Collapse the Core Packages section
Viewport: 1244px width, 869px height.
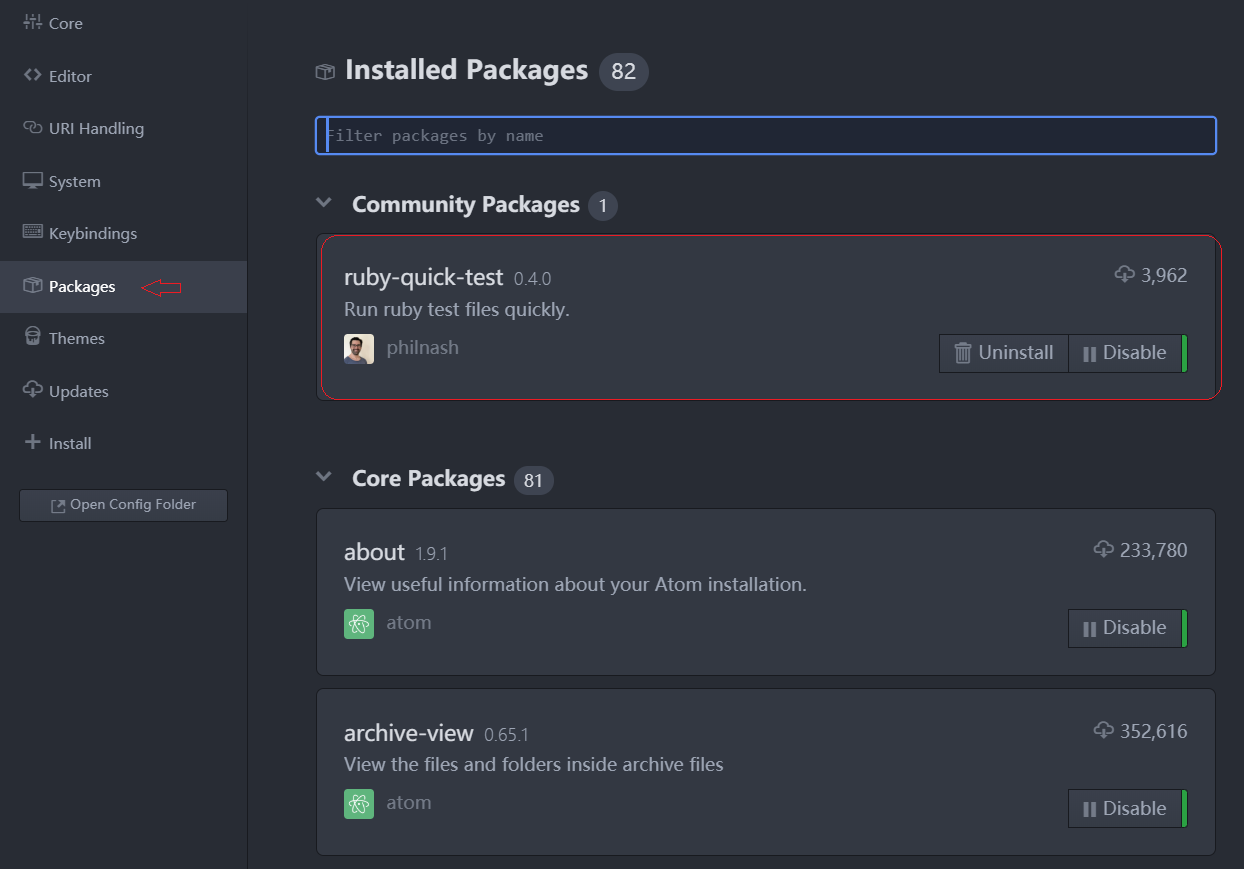323,477
